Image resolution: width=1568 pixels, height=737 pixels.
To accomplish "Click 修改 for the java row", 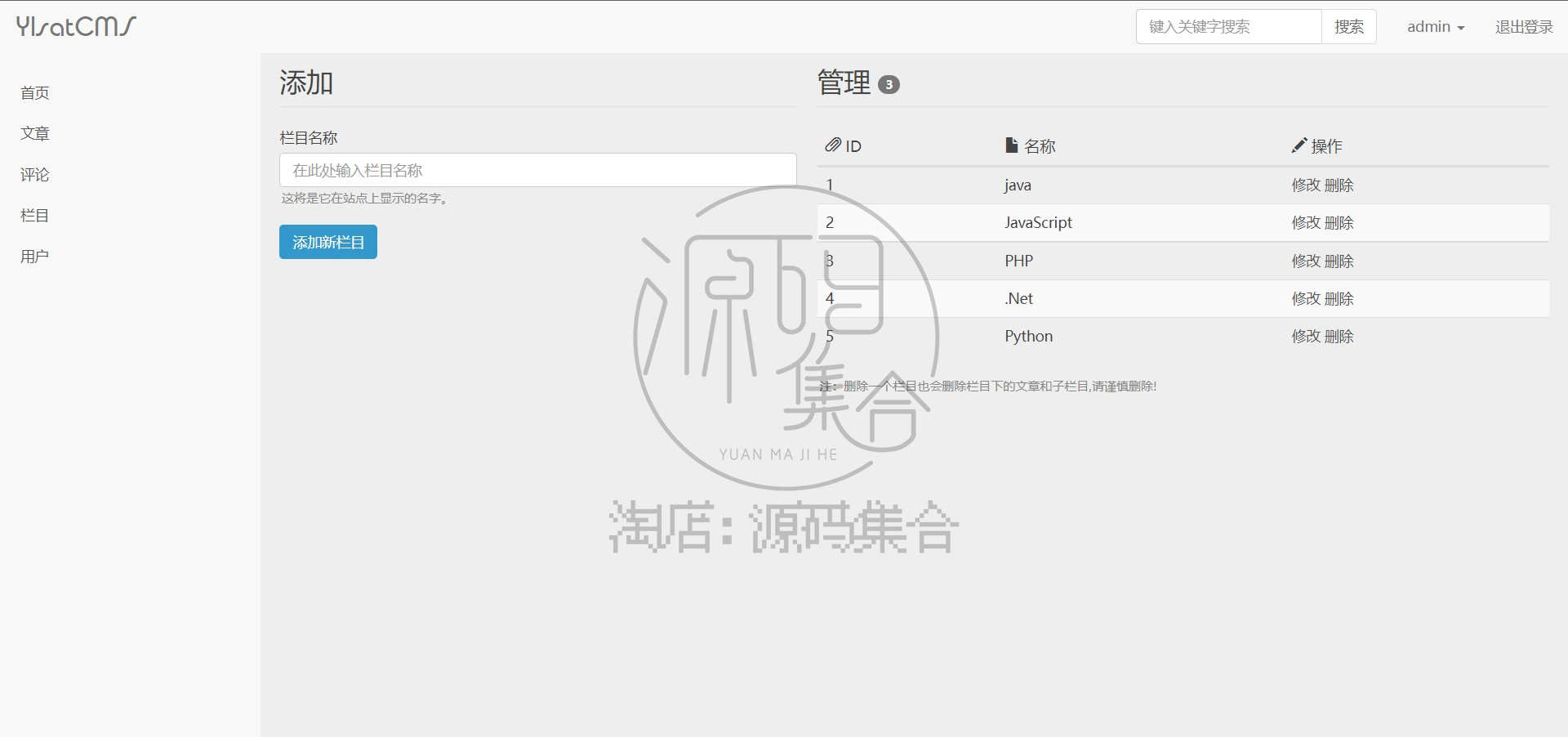I will click(x=1306, y=185).
